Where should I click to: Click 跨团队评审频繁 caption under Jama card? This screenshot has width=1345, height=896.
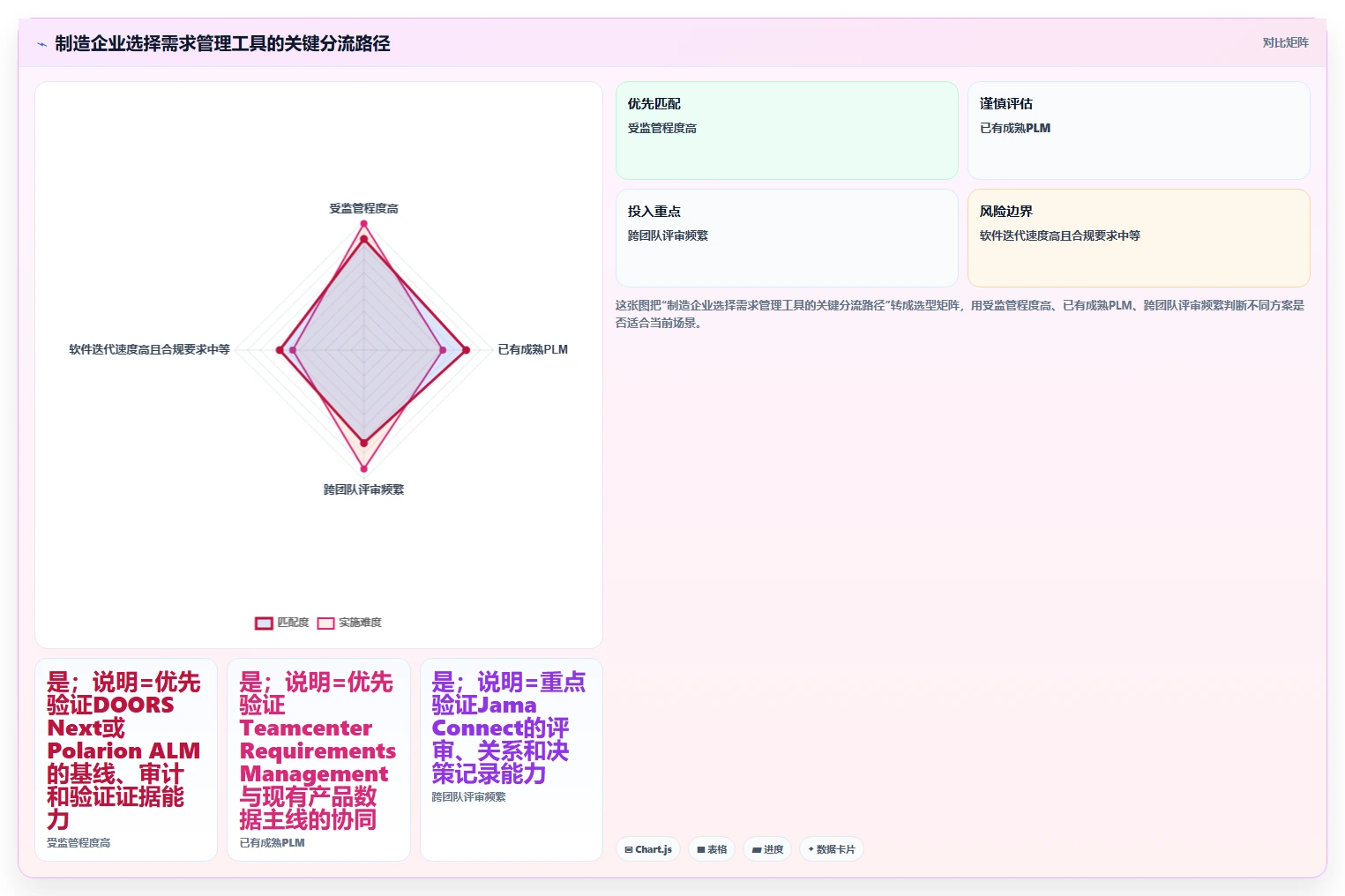click(469, 797)
